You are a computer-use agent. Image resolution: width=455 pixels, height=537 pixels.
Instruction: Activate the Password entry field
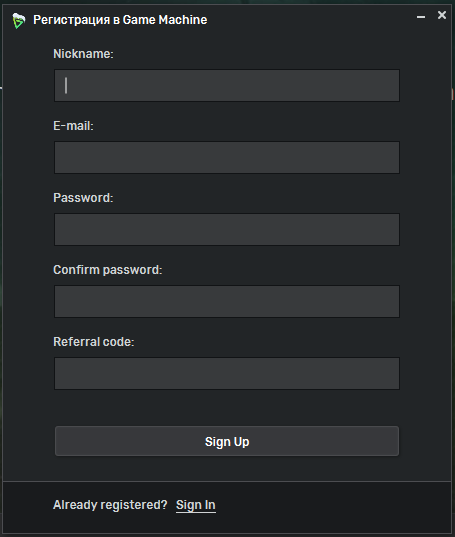coord(227,229)
